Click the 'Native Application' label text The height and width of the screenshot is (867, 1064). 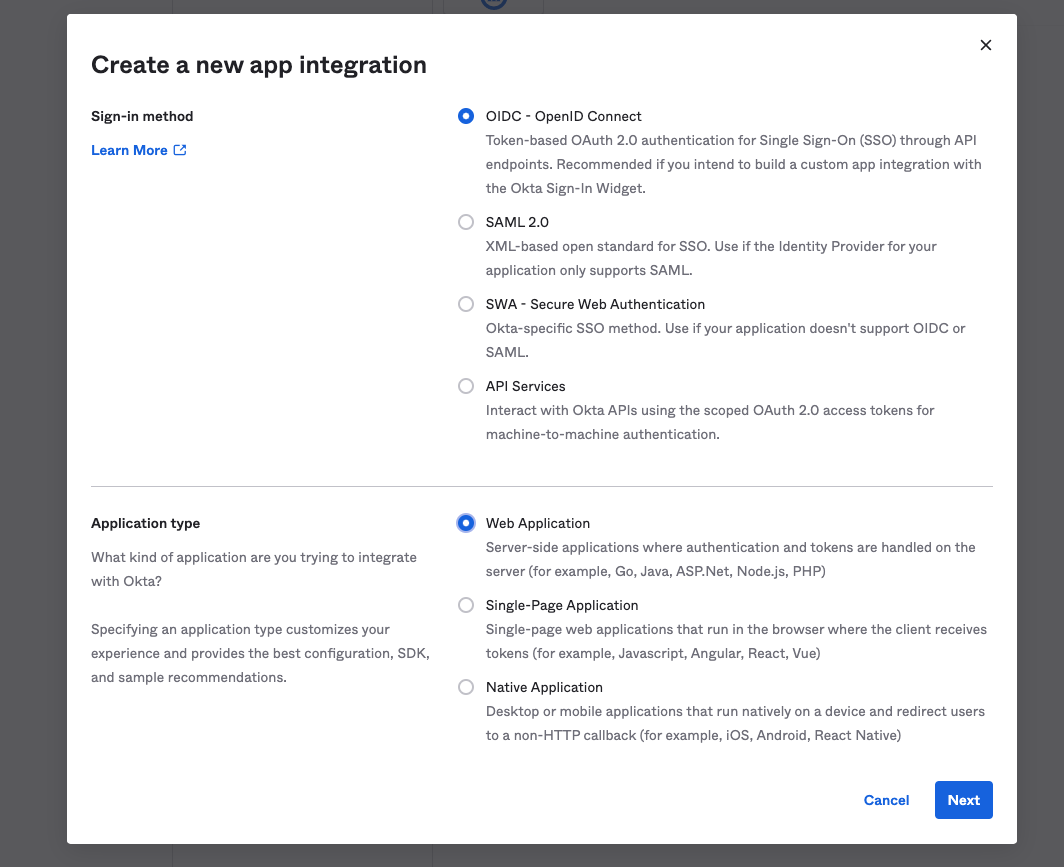(544, 687)
